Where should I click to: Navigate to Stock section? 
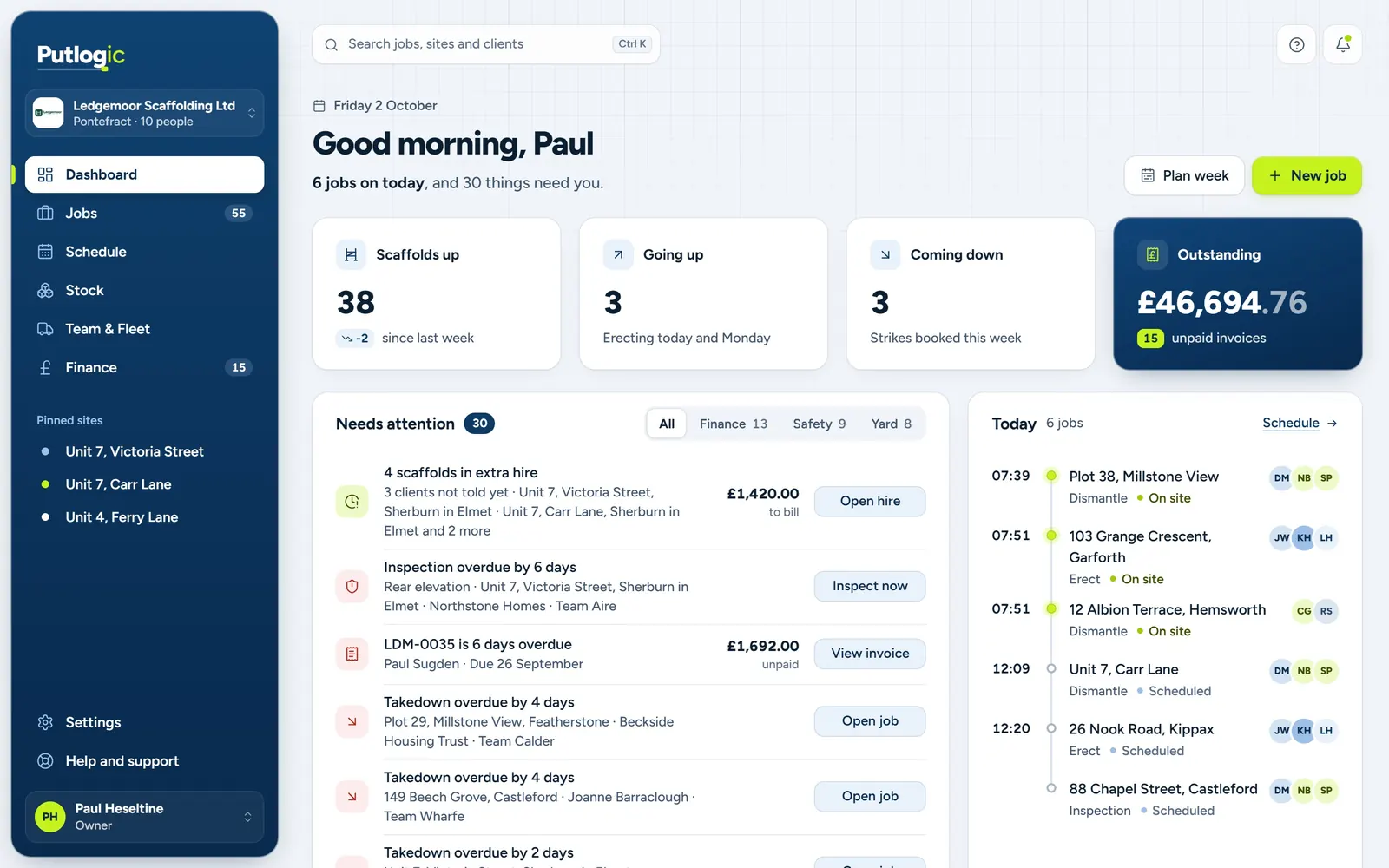click(x=144, y=291)
